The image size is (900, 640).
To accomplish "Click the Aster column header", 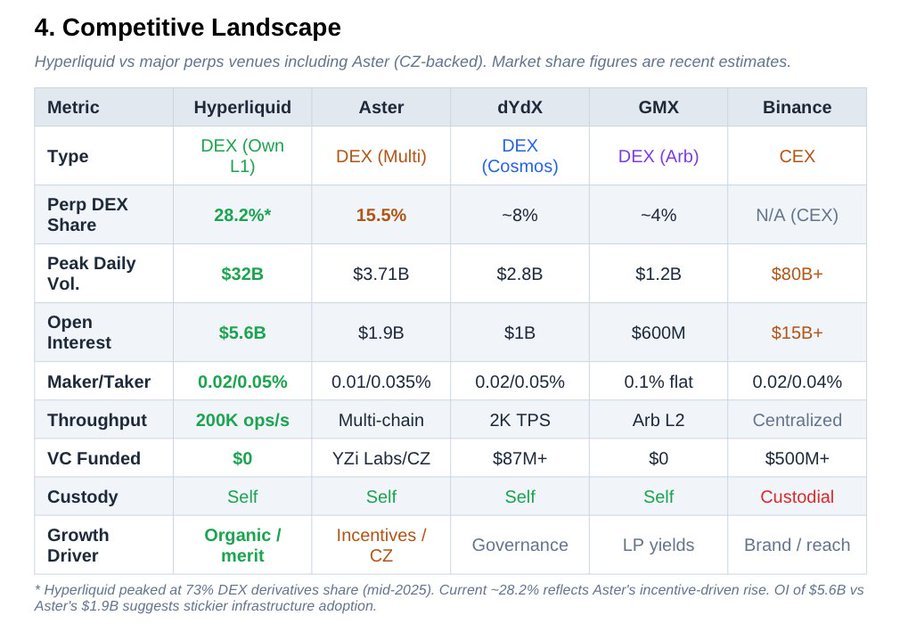I will point(381,107).
